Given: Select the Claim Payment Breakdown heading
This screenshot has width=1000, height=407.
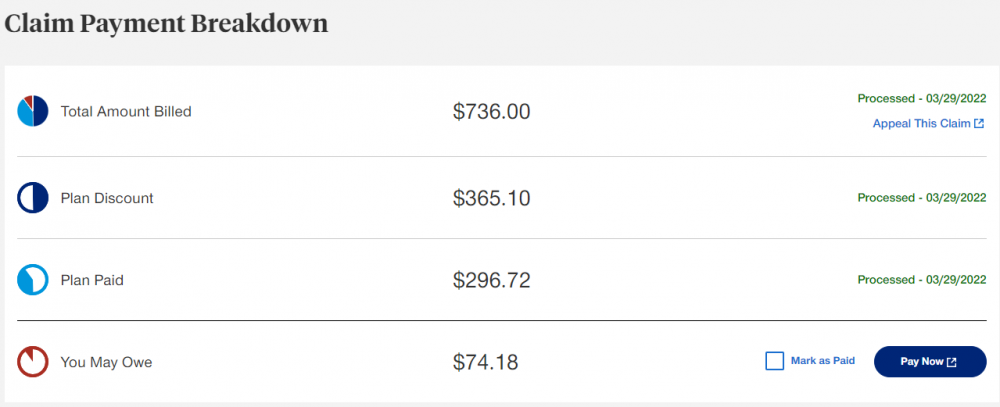Looking at the screenshot, I should (x=166, y=24).
